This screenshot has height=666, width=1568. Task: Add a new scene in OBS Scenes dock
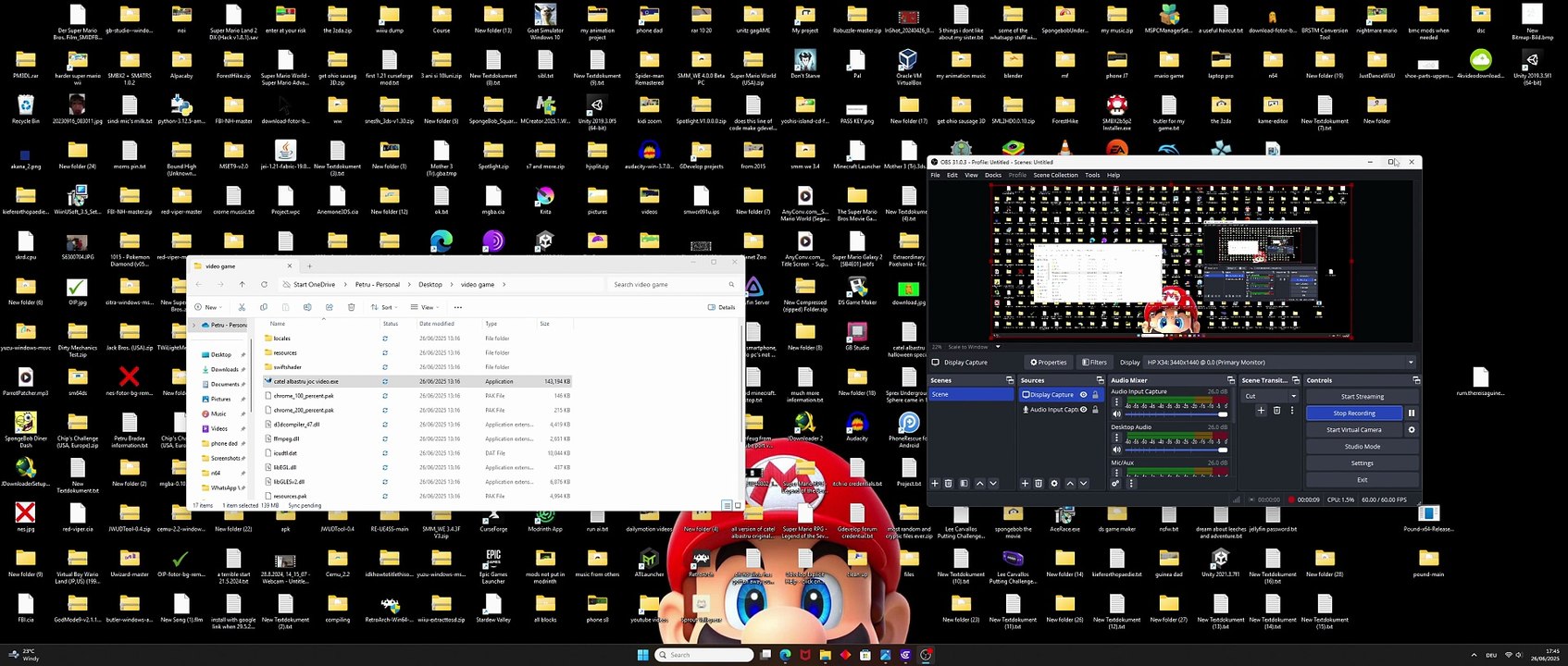click(935, 483)
